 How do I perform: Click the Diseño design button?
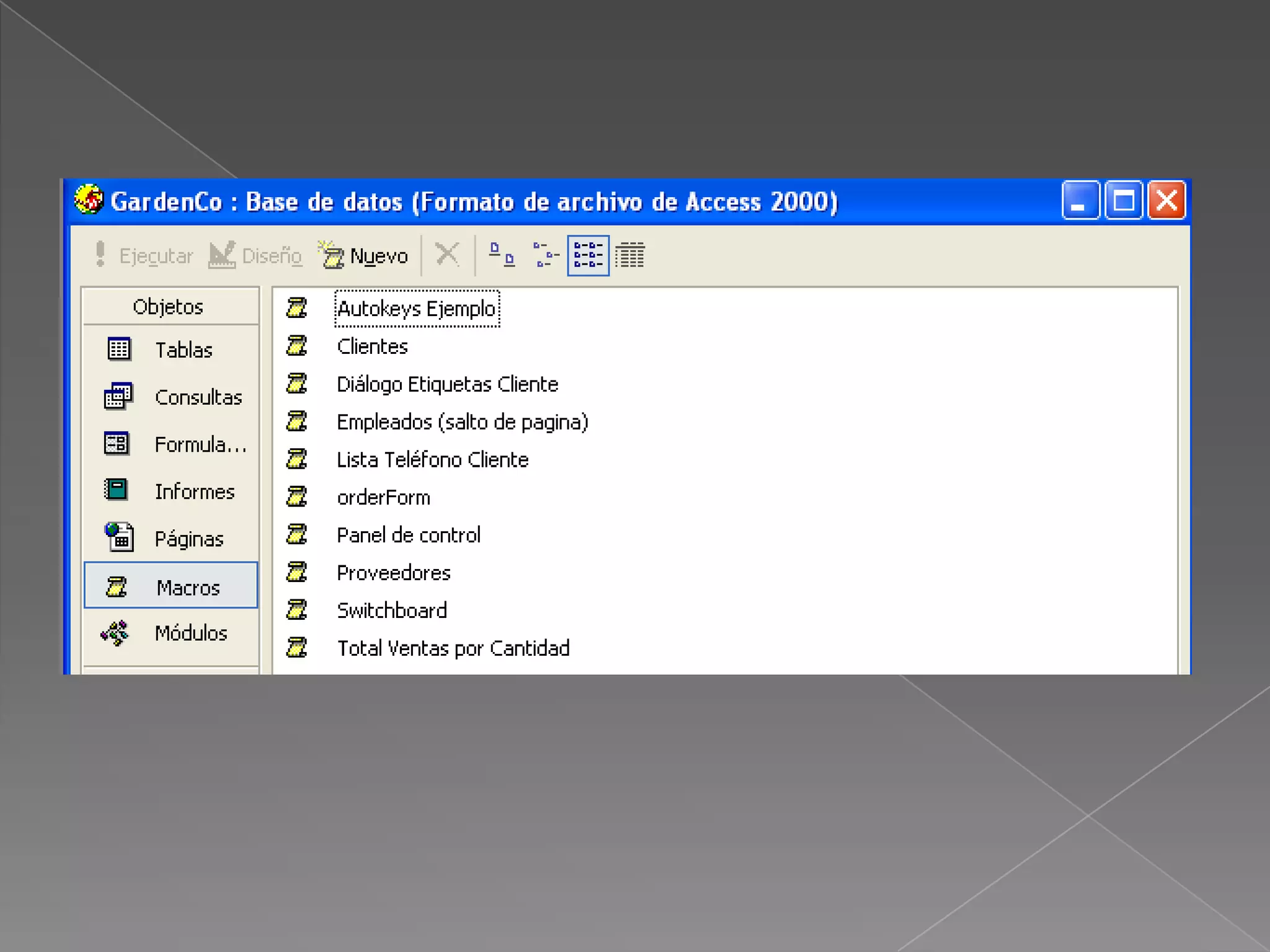[x=255, y=255]
